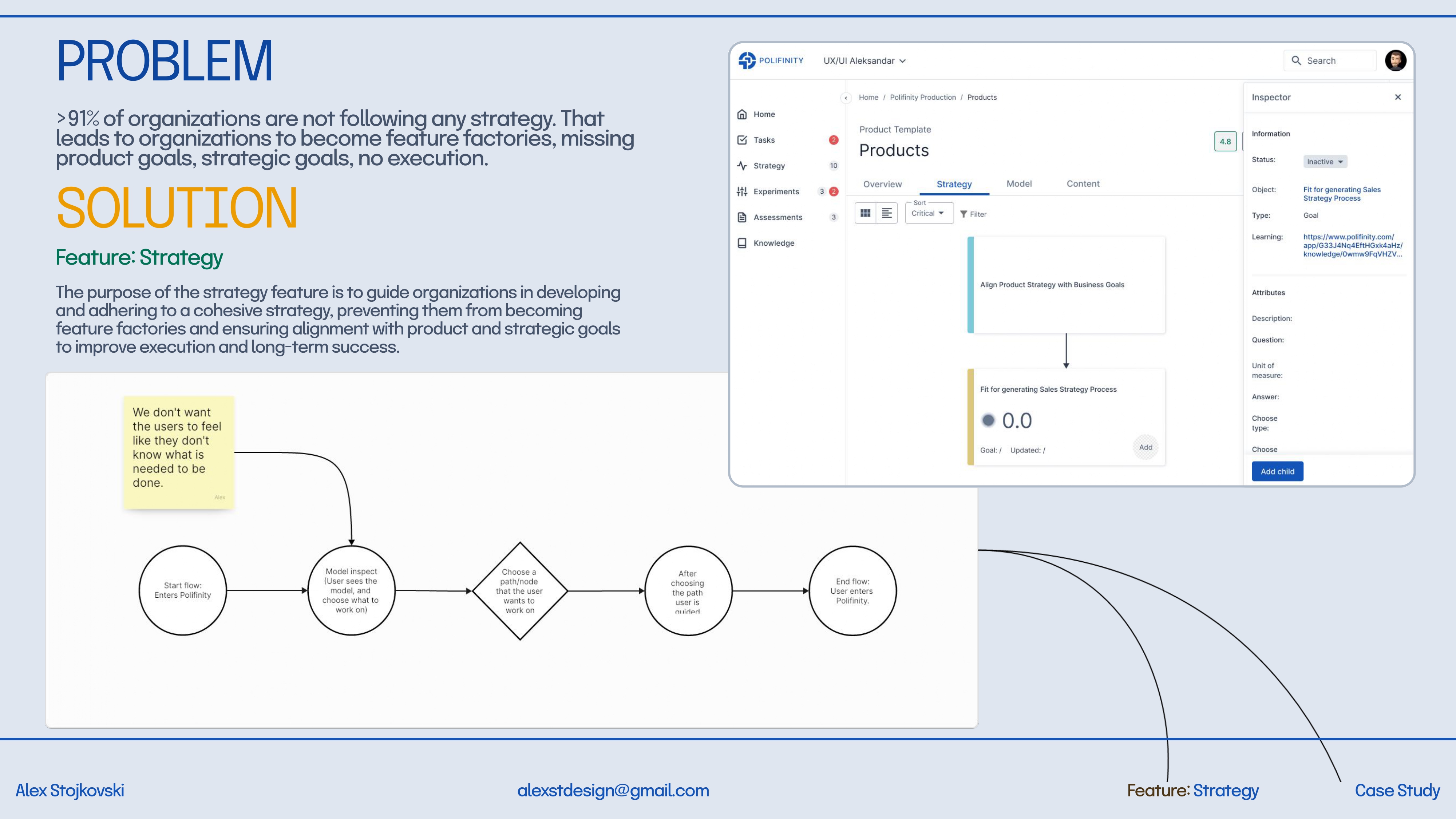The width and height of the screenshot is (1456, 819).
Task: Open the Sort Critical dropdown
Action: pyautogui.click(x=929, y=213)
